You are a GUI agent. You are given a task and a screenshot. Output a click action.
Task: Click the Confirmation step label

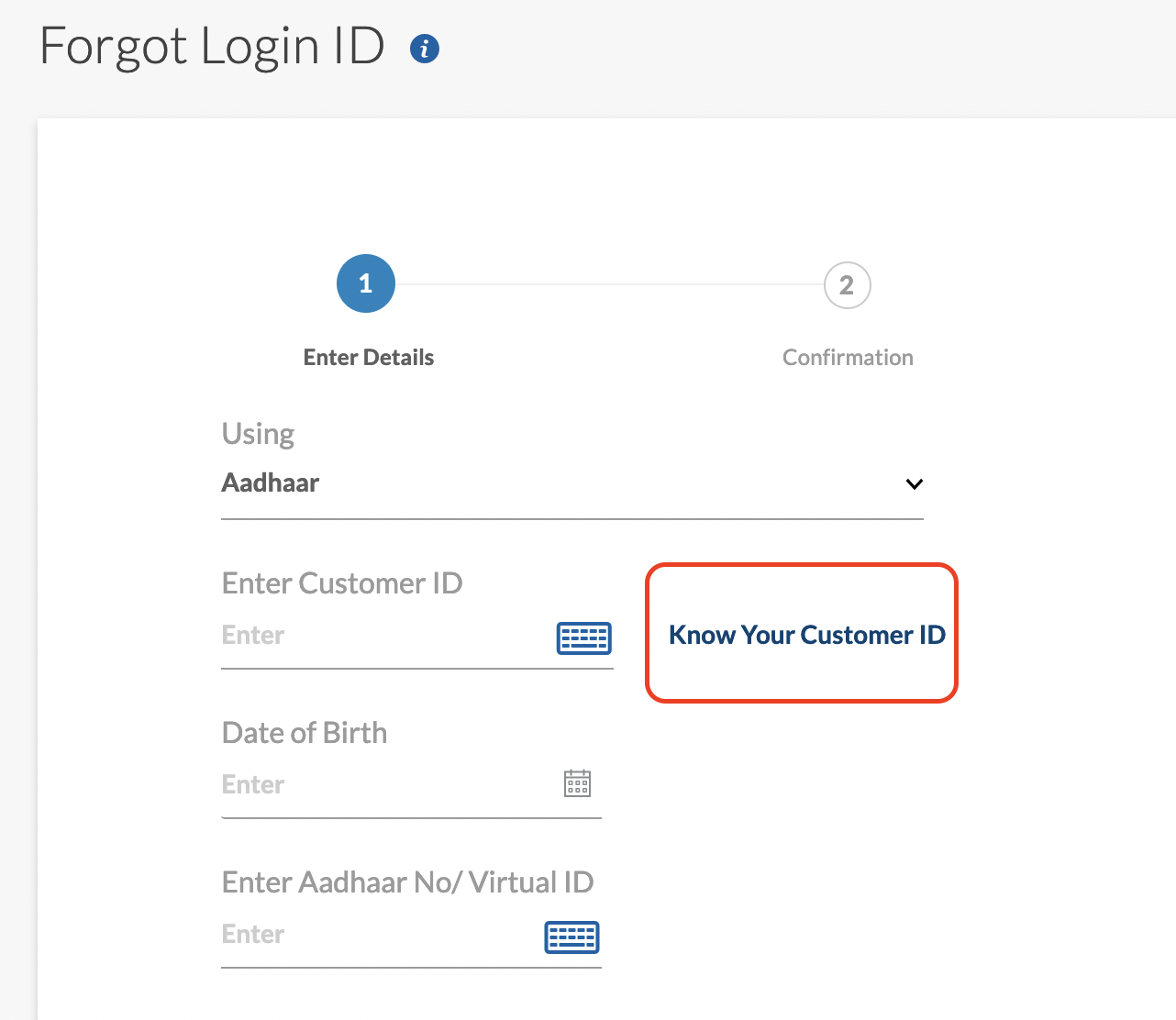[x=848, y=358]
